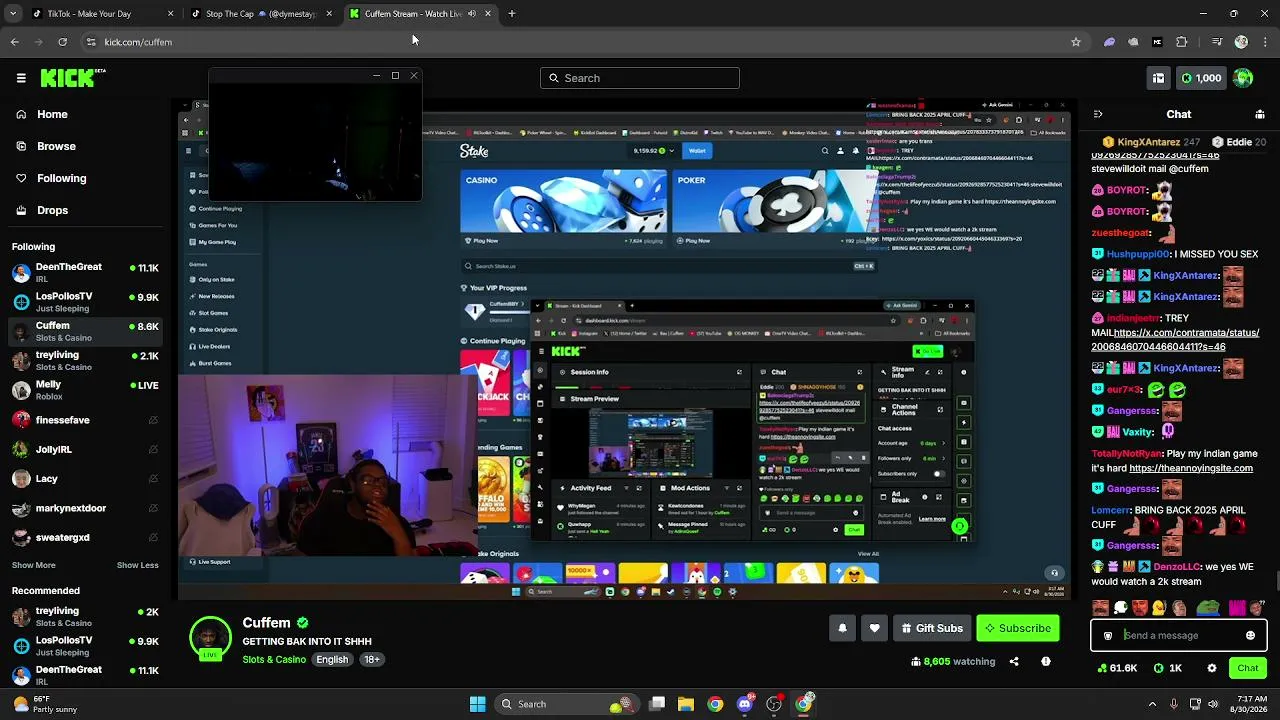The height and width of the screenshot is (720, 1280).
Task: Collapse followed channels with Show Less
Action: click(x=137, y=565)
